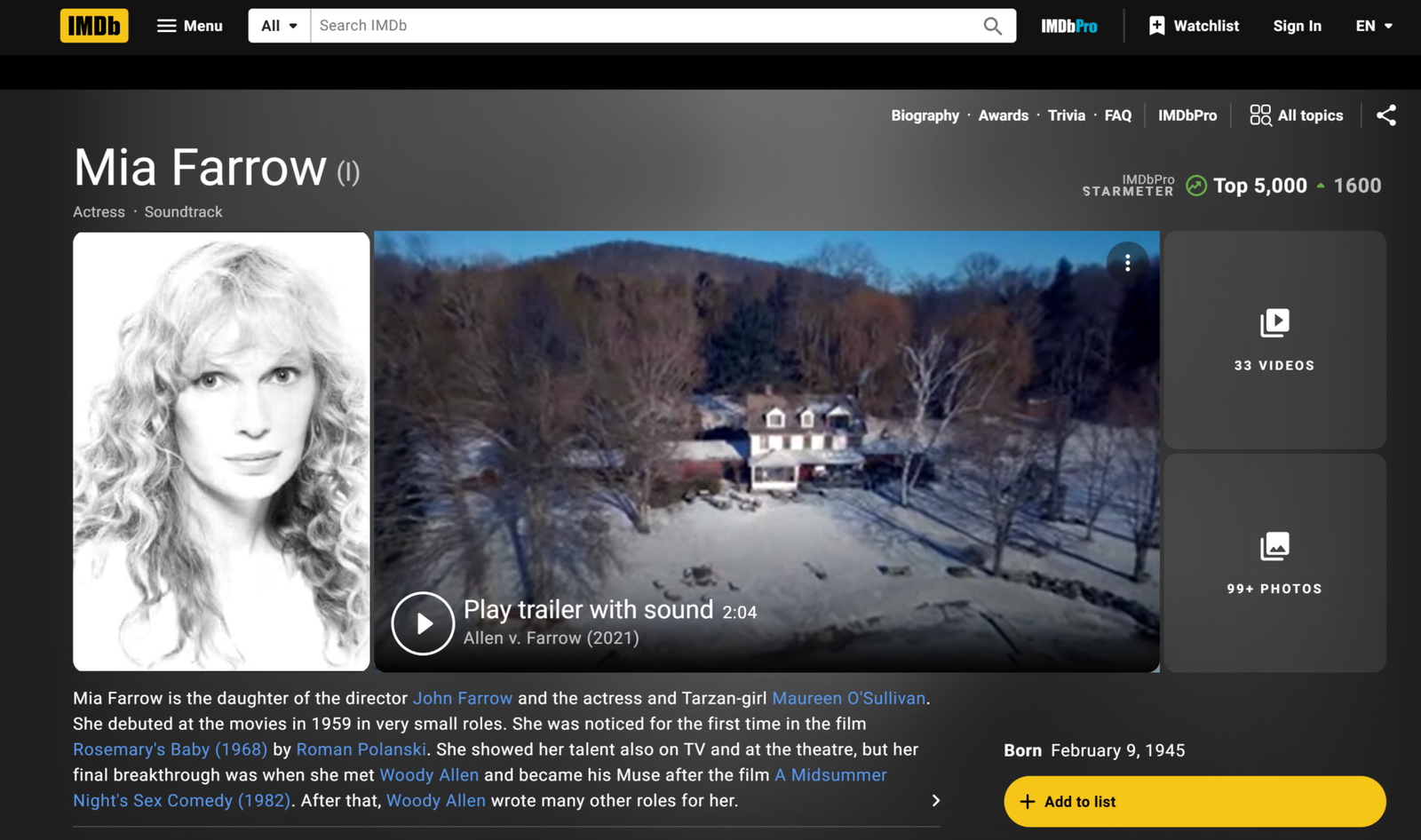Image resolution: width=1421 pixels, height=840 pixels.
Task: Open the 99+ Photos gallery
Action: [1274, 563]
